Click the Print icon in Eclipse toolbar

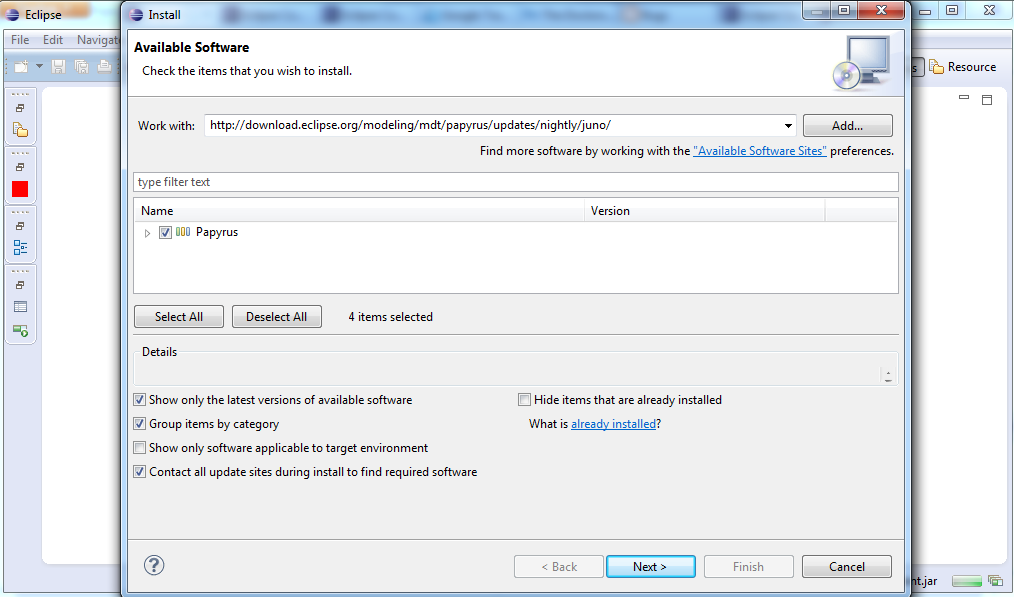pyautogui.click(x=104, y=66)
